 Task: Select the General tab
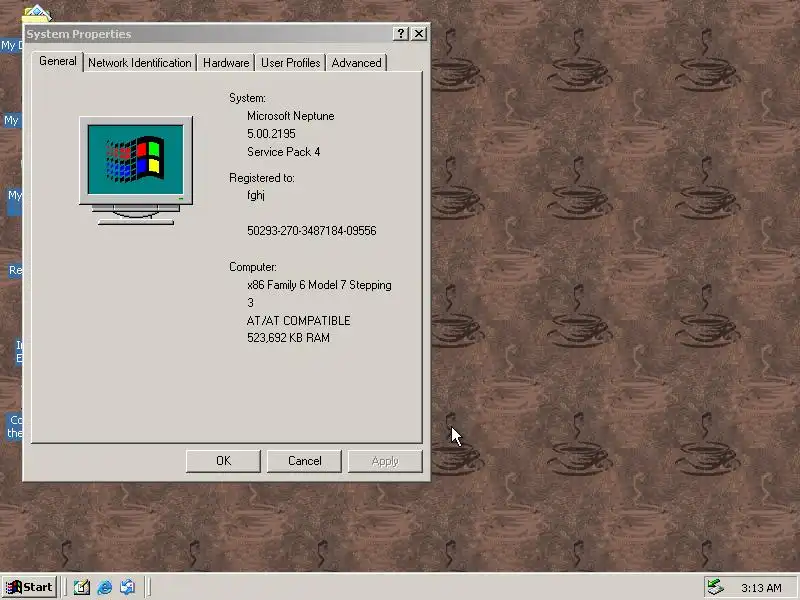(58, 61)
